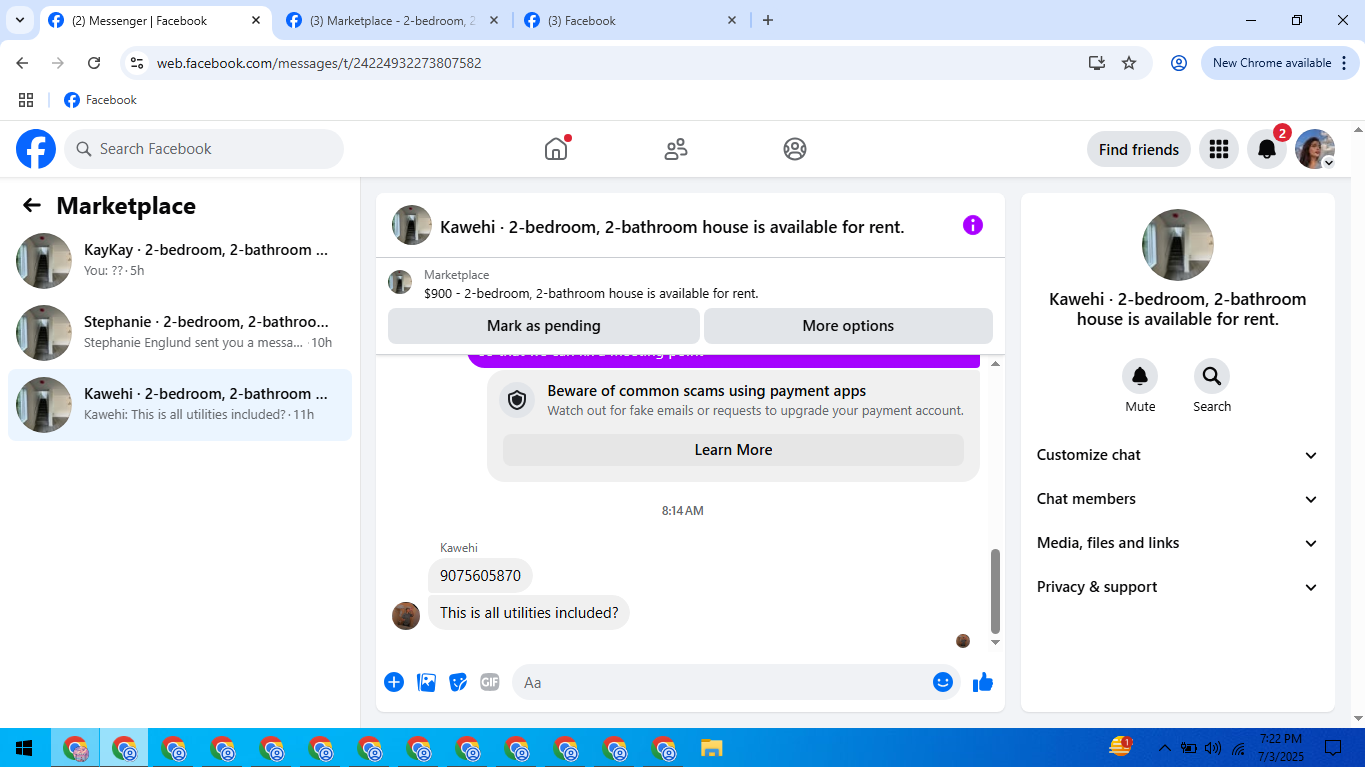Image resolution: width=1365 pixels, height=767 pixels.
Task: Click the chat messages scrollbar thumb
Action: [995, 591]
